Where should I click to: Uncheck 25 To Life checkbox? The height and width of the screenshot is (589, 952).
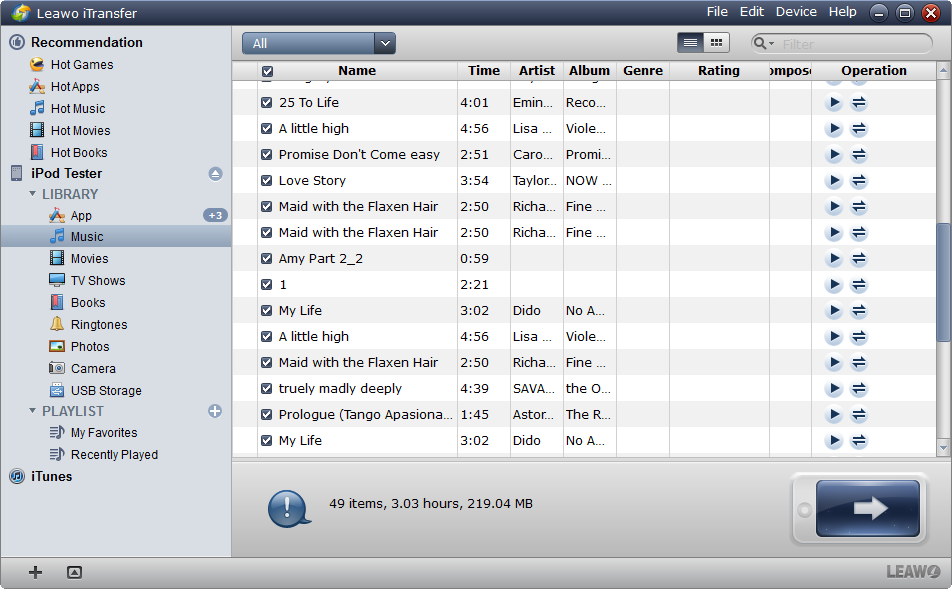point(267,103)
